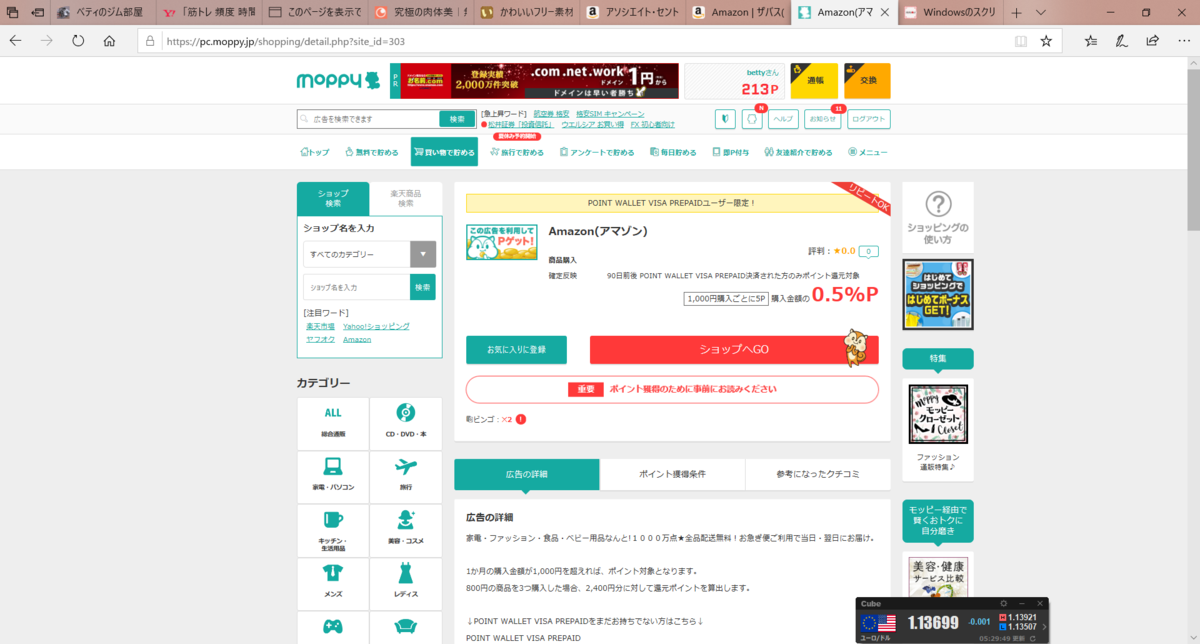Select the 旅行 airplane category
This screenshot has width=1200, height=644.
tap(406, 475)
